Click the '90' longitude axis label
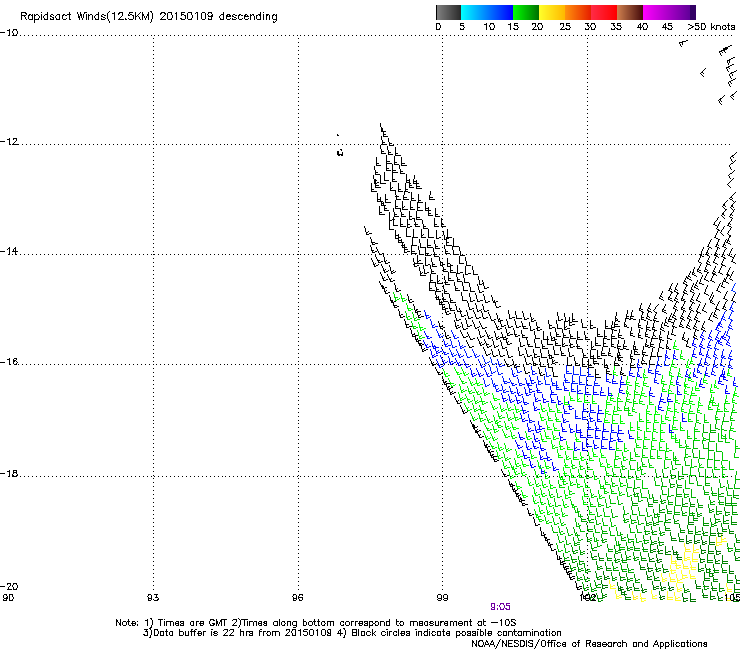740x650 pixels. tap(8, 598)
